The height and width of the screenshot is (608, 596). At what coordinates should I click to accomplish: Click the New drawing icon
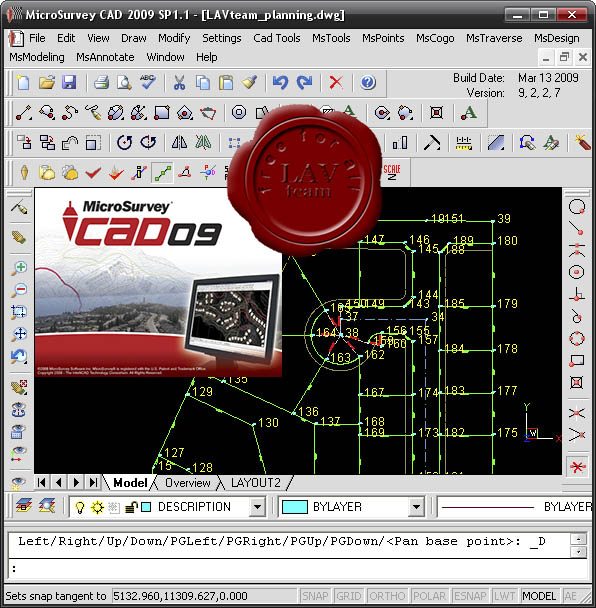point(23,83)
